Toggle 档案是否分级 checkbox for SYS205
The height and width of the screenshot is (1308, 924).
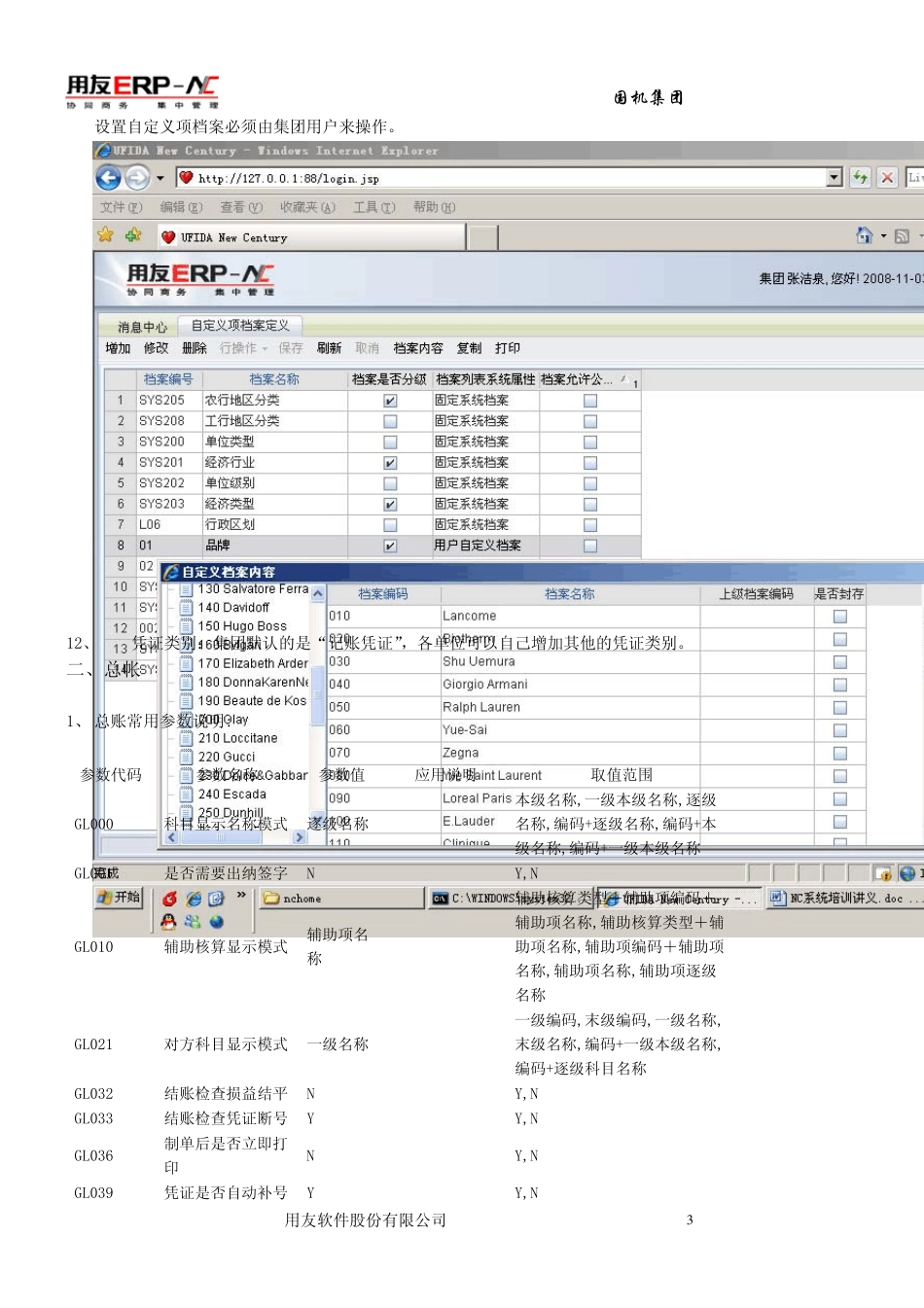[390, 401]
